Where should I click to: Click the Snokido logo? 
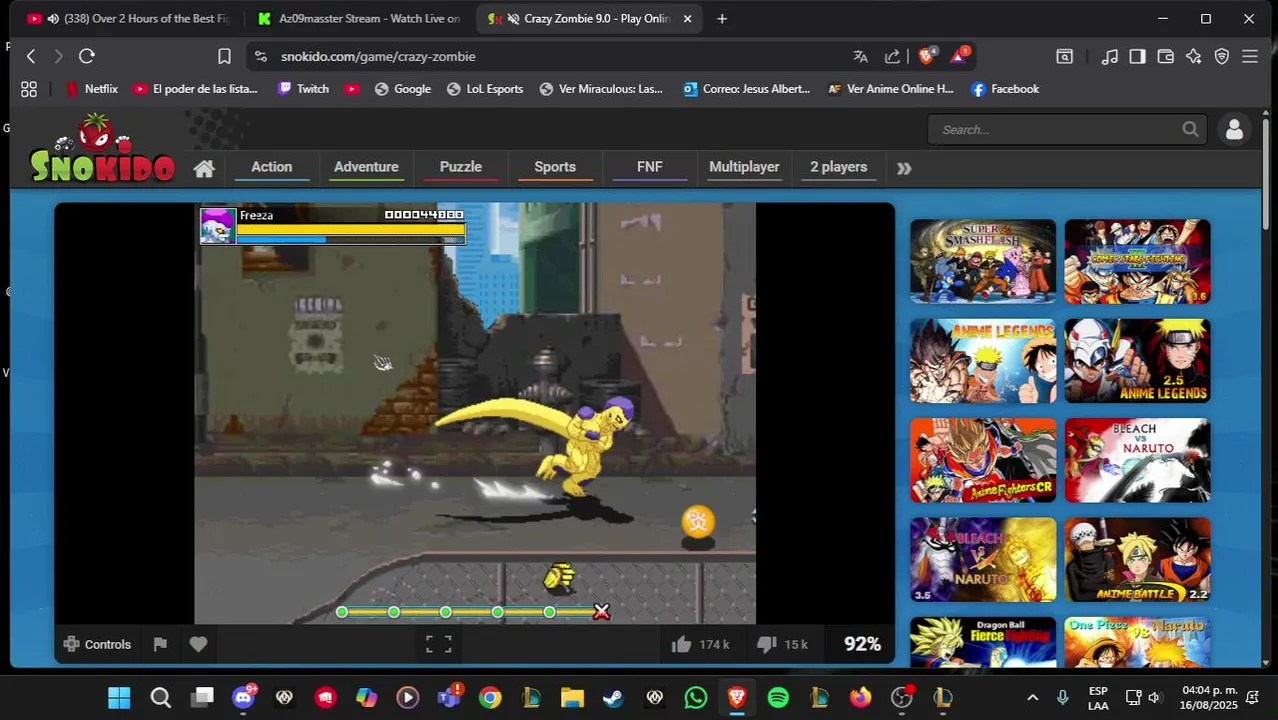click(x=101, y=148)
